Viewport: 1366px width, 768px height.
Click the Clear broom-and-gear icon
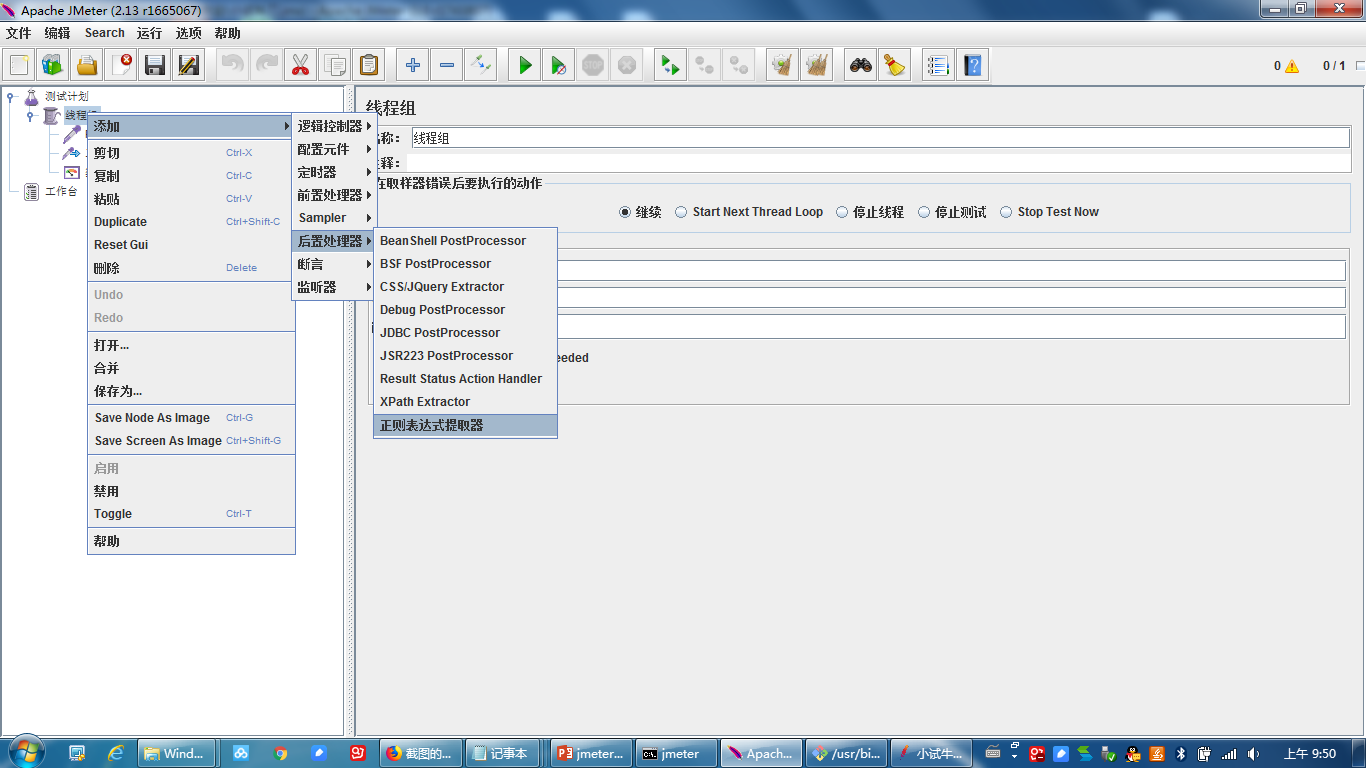(x=782, y=65)
